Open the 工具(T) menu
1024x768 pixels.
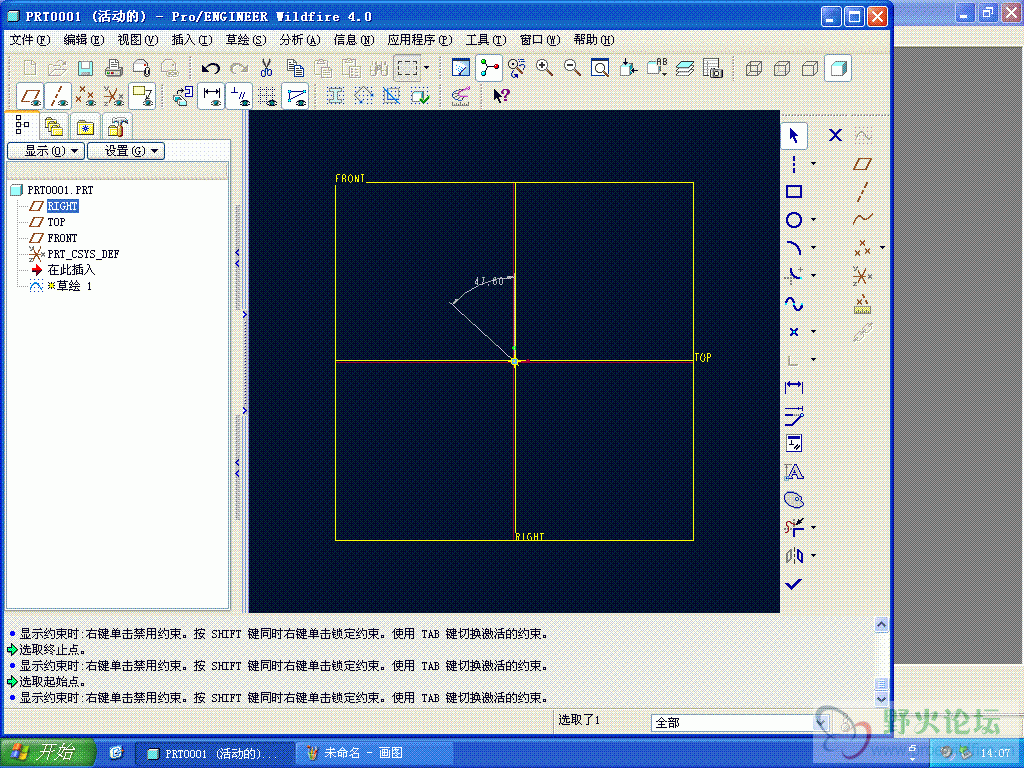click(486, 40)
